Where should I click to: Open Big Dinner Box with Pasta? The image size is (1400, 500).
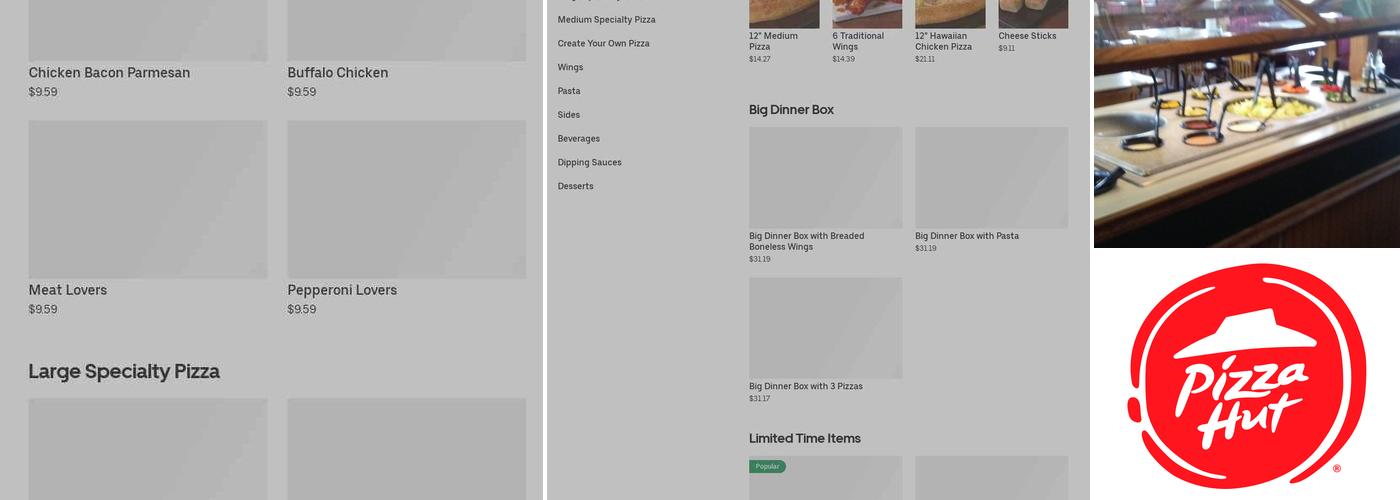[967, 236]
